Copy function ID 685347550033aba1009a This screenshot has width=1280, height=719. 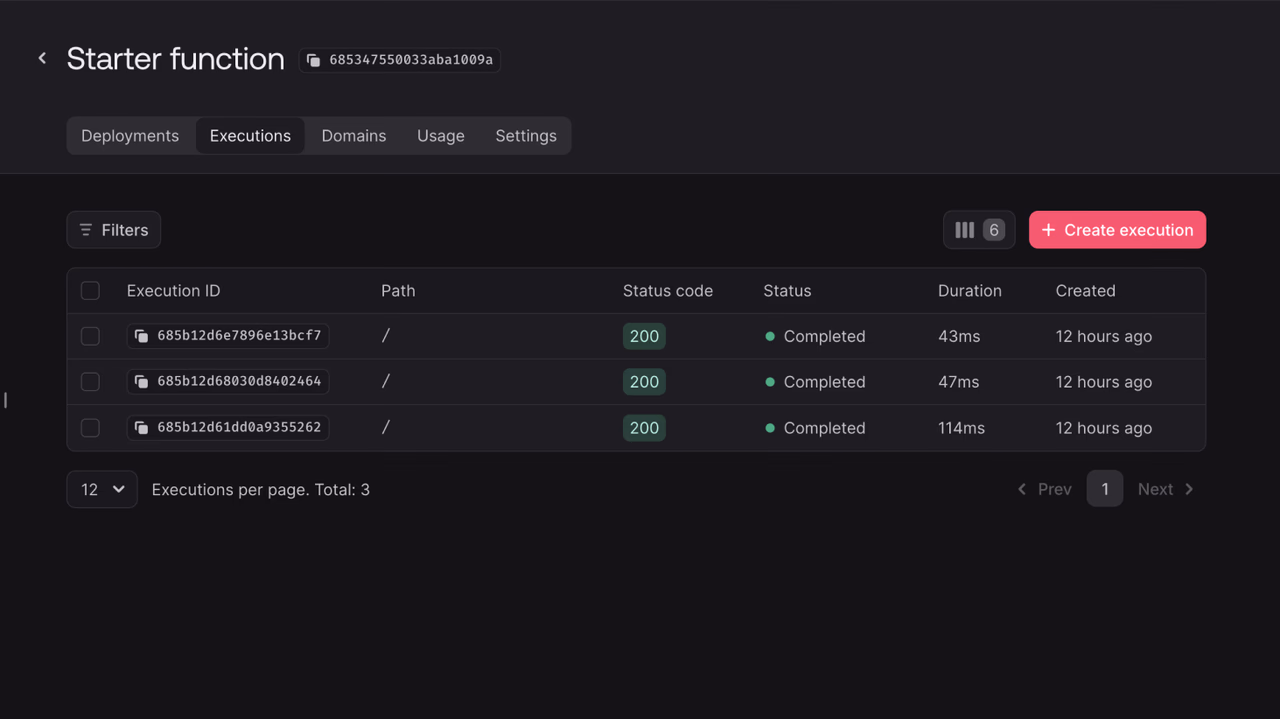400,60
